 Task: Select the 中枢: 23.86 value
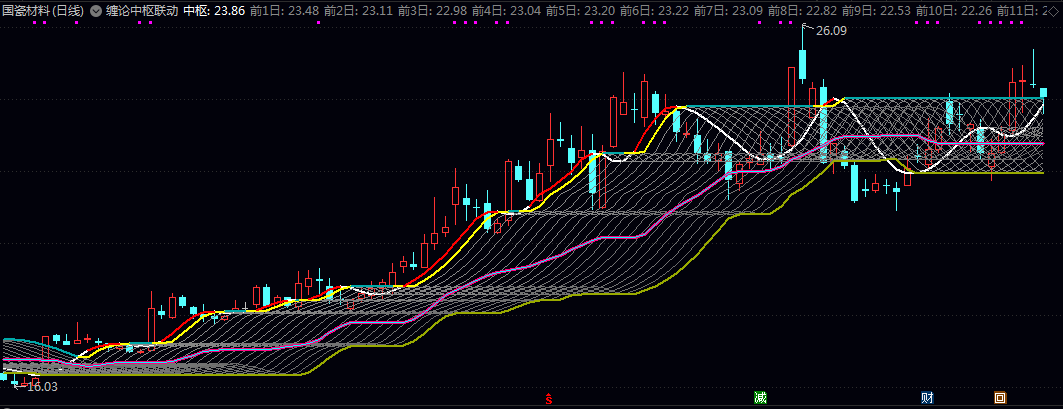[215, 11]
